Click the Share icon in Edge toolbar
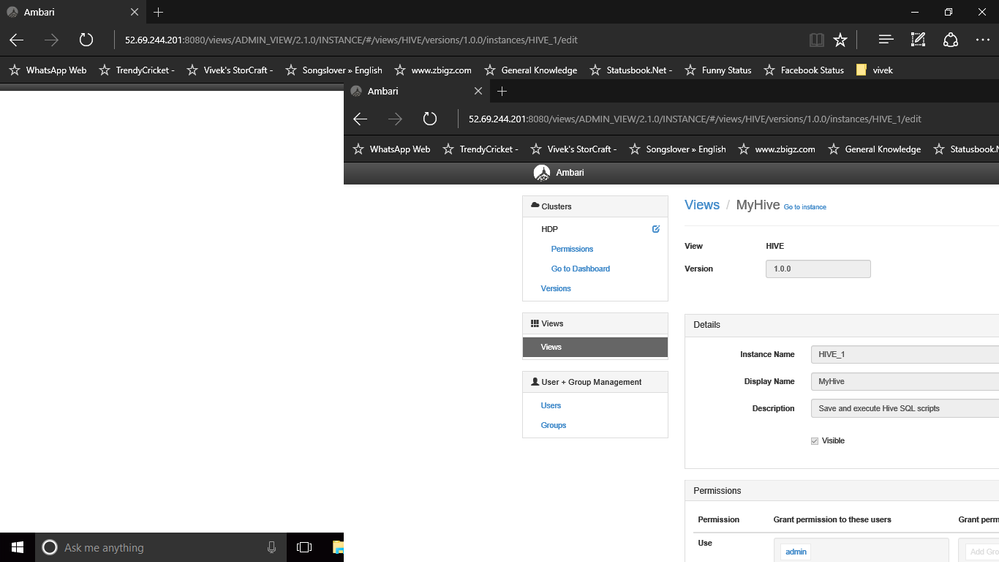Image resolution: width=999 pixels, height=562 pixels. 951,40
